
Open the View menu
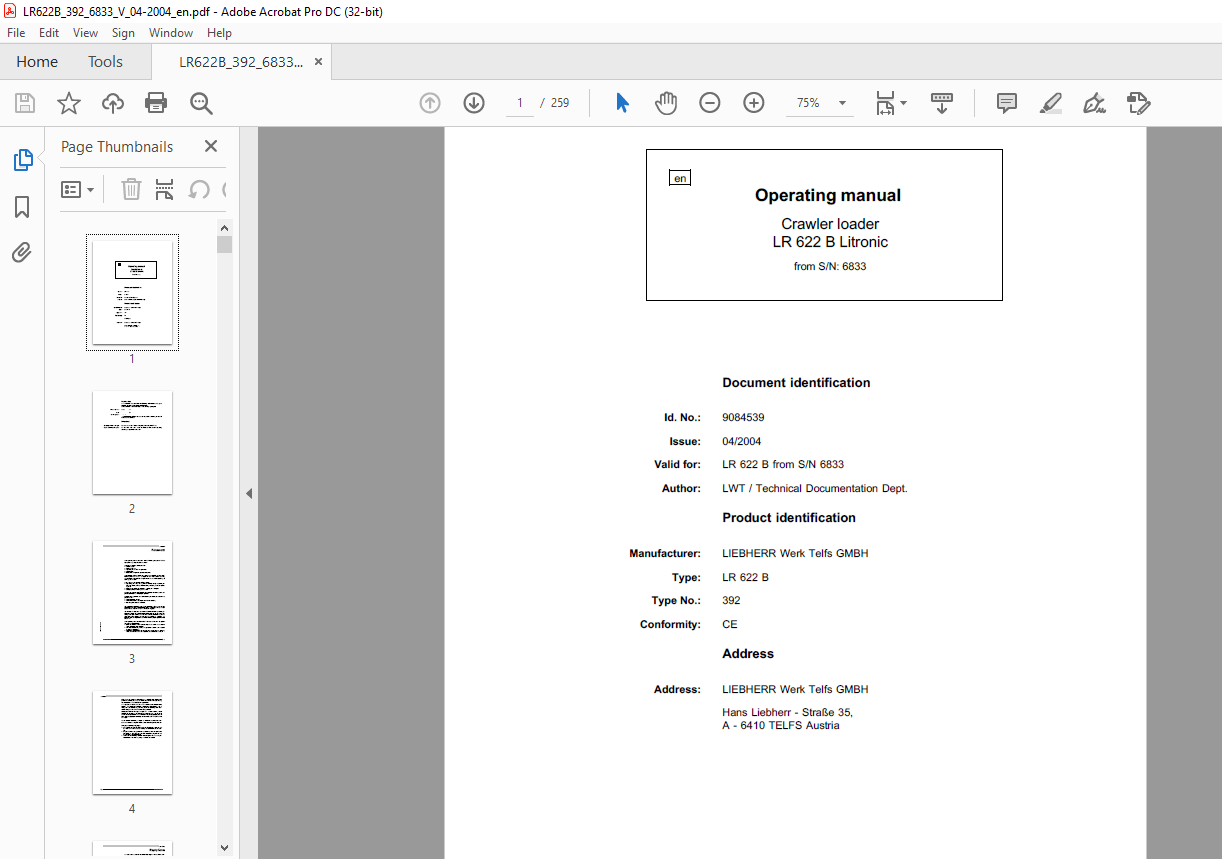(x=86, y=33)
